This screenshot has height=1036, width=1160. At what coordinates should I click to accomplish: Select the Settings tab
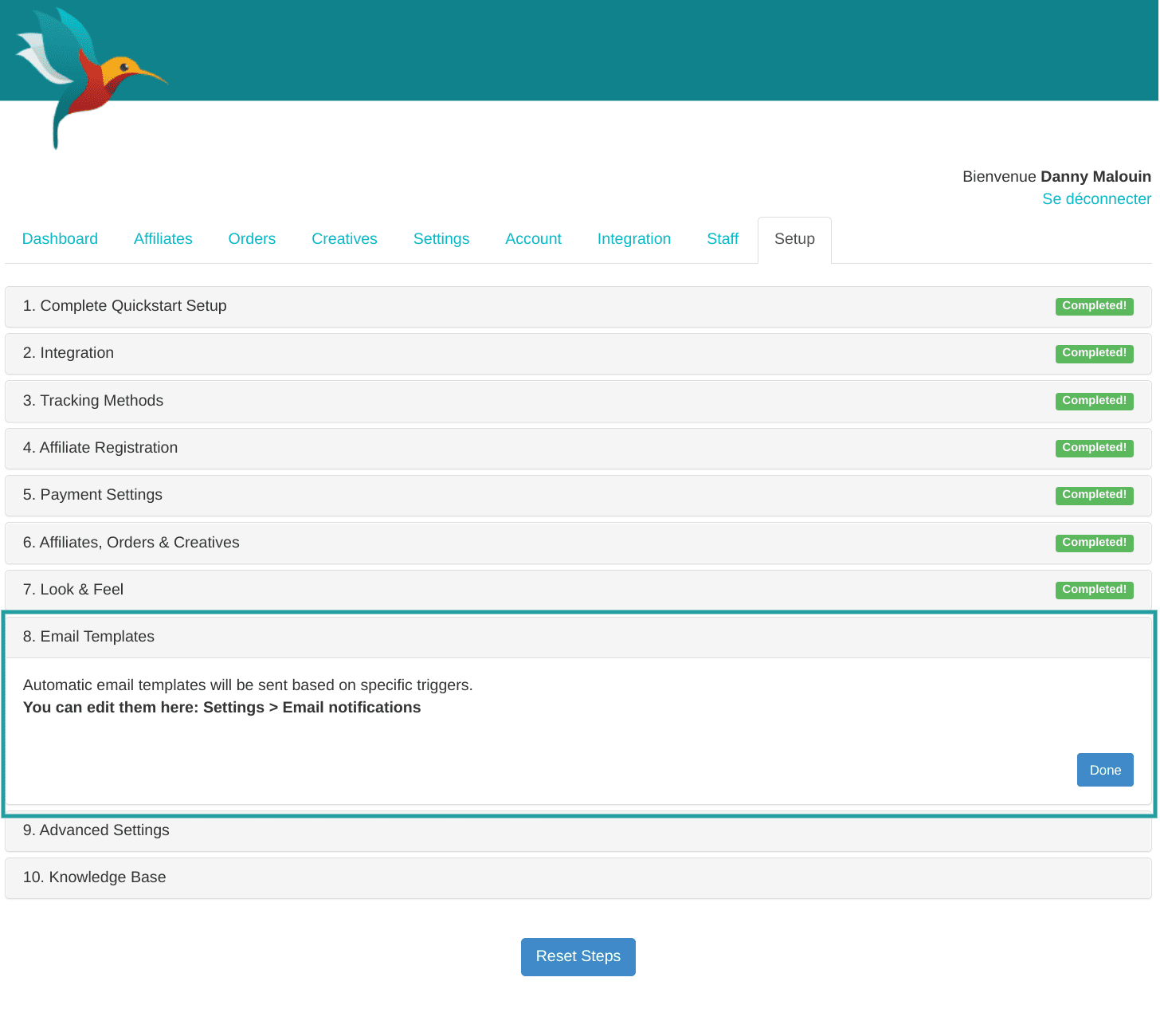pyautogui.click(x=441, y=239)
